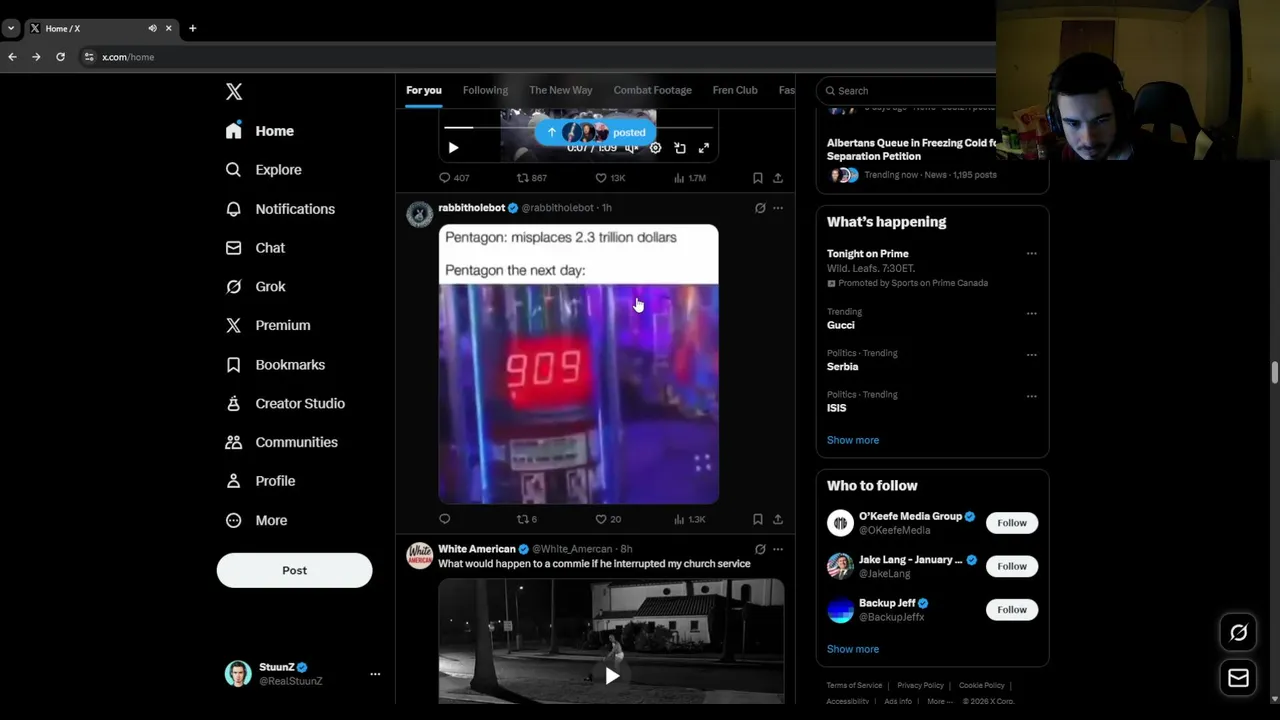Screen dimensions: 1280x720
Task: Open Communities from the sidebar
Action: [x=281, y=442]
